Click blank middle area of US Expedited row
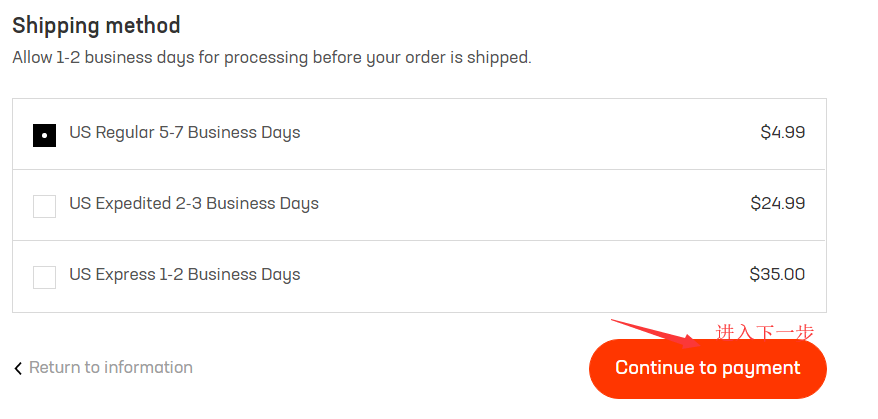The height and width of the screenshot is (419, 878). [x=520, y=204]
